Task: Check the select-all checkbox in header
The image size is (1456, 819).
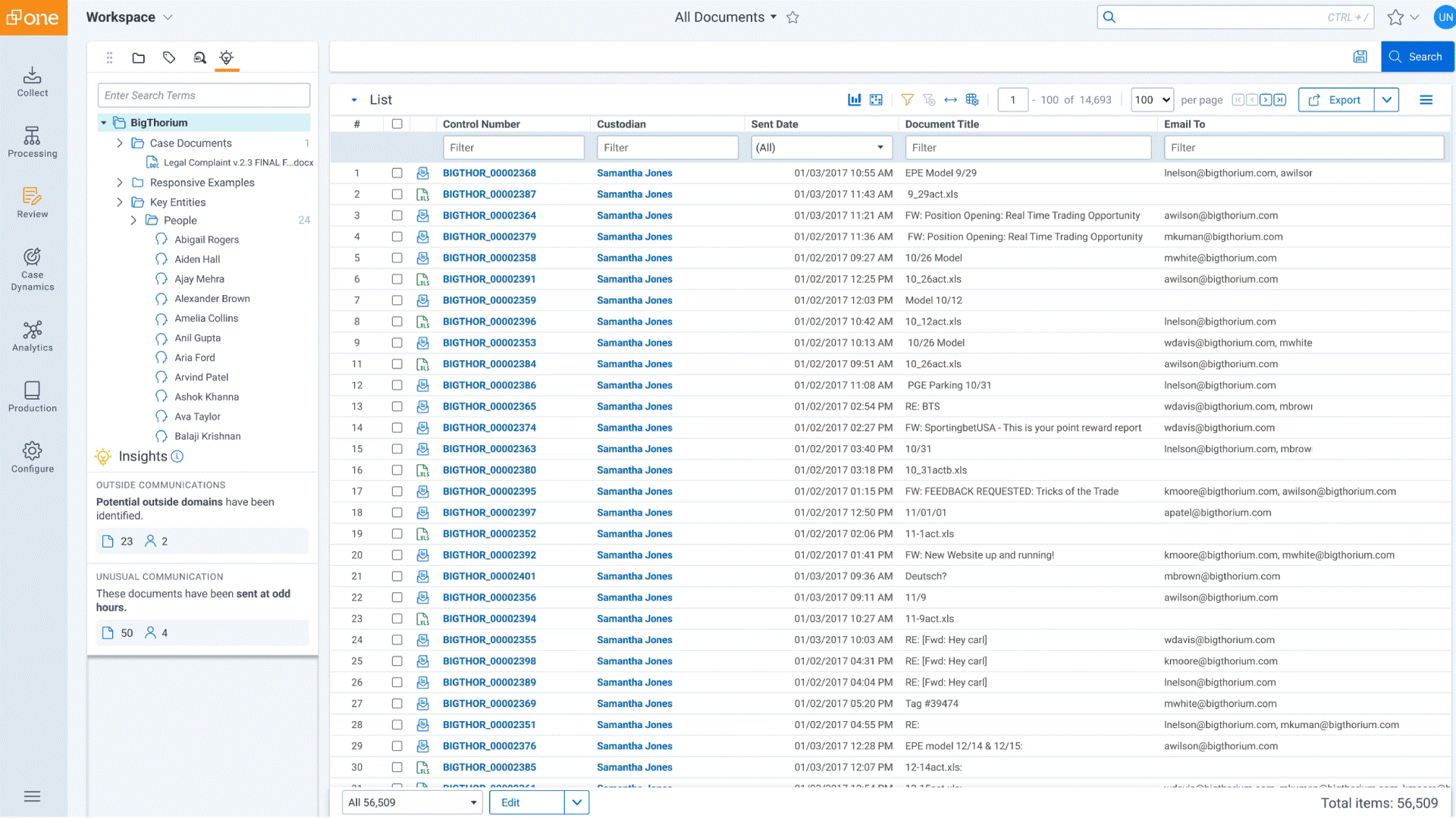Action: point(397,124)
